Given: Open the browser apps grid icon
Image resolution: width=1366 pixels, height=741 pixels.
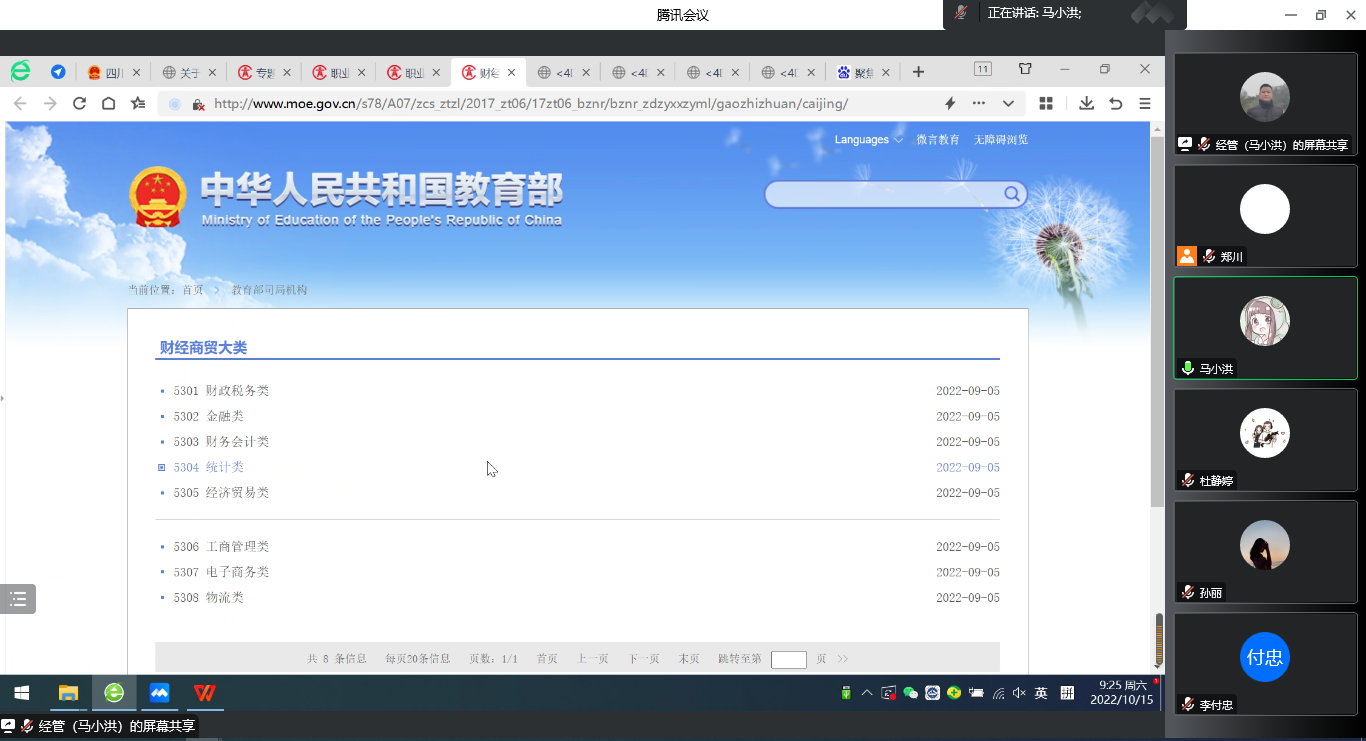Looking at the screenshot, I should (1046, 103).
